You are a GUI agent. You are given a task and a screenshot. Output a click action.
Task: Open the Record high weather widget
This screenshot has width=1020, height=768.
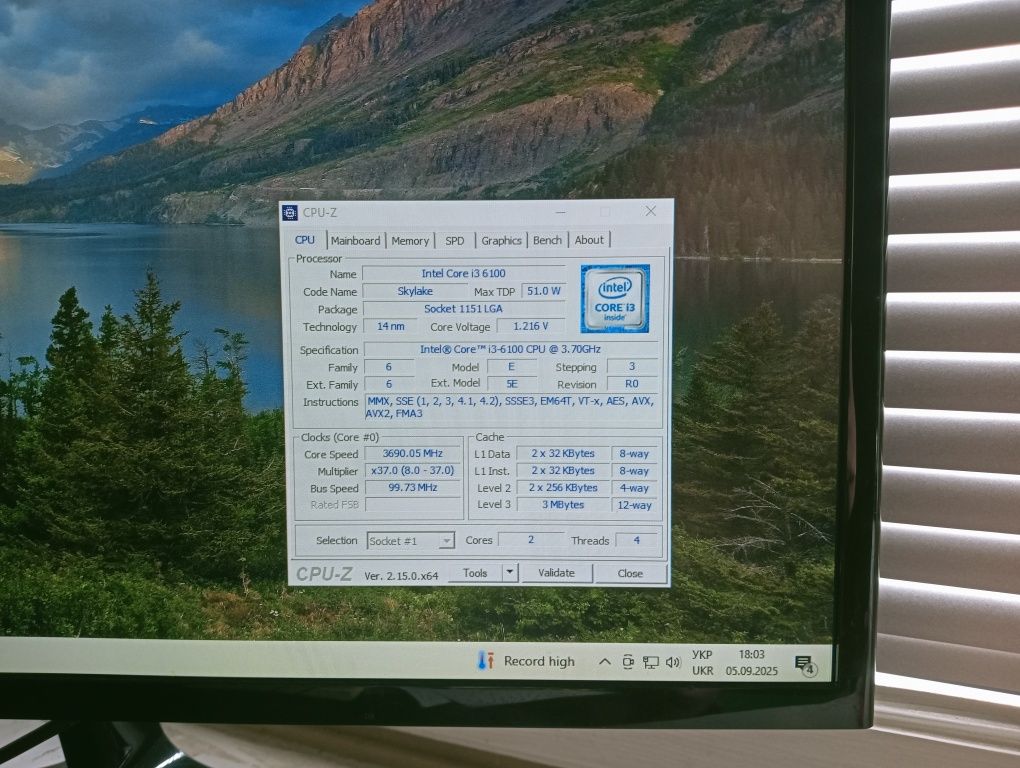527,661
